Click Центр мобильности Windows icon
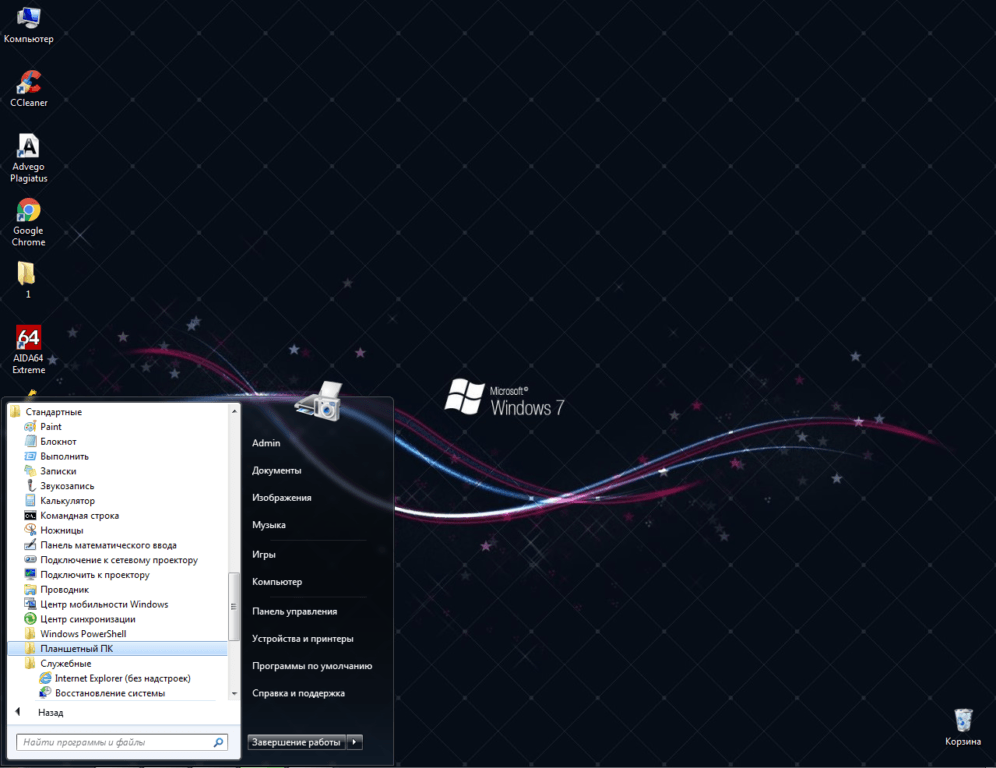The image size is (996, 768). pos(30,603)
